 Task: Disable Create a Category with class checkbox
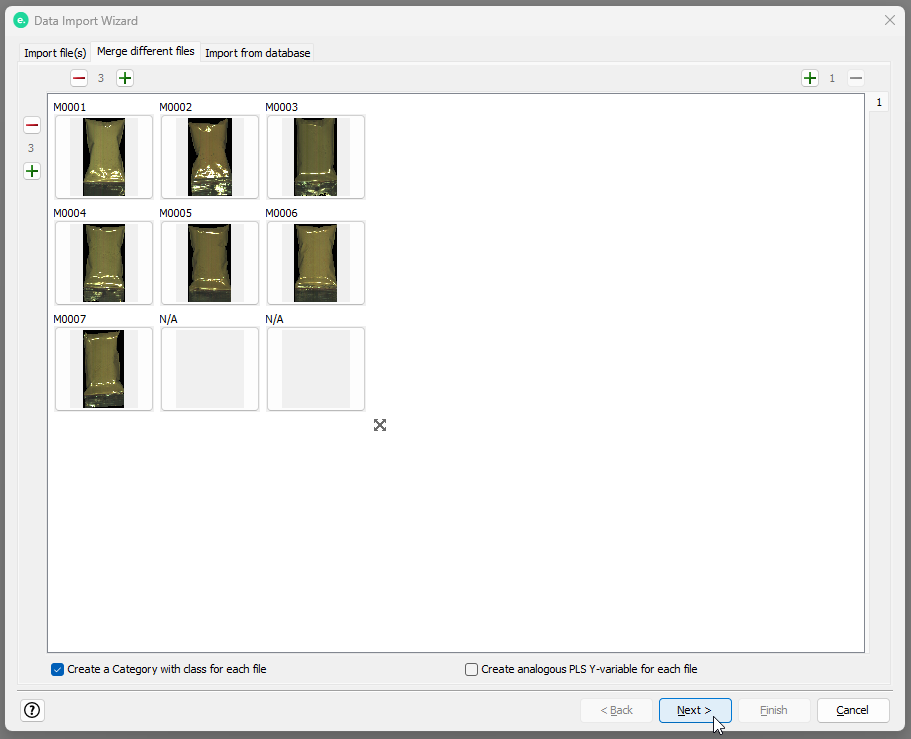click(x=58, y=669)
